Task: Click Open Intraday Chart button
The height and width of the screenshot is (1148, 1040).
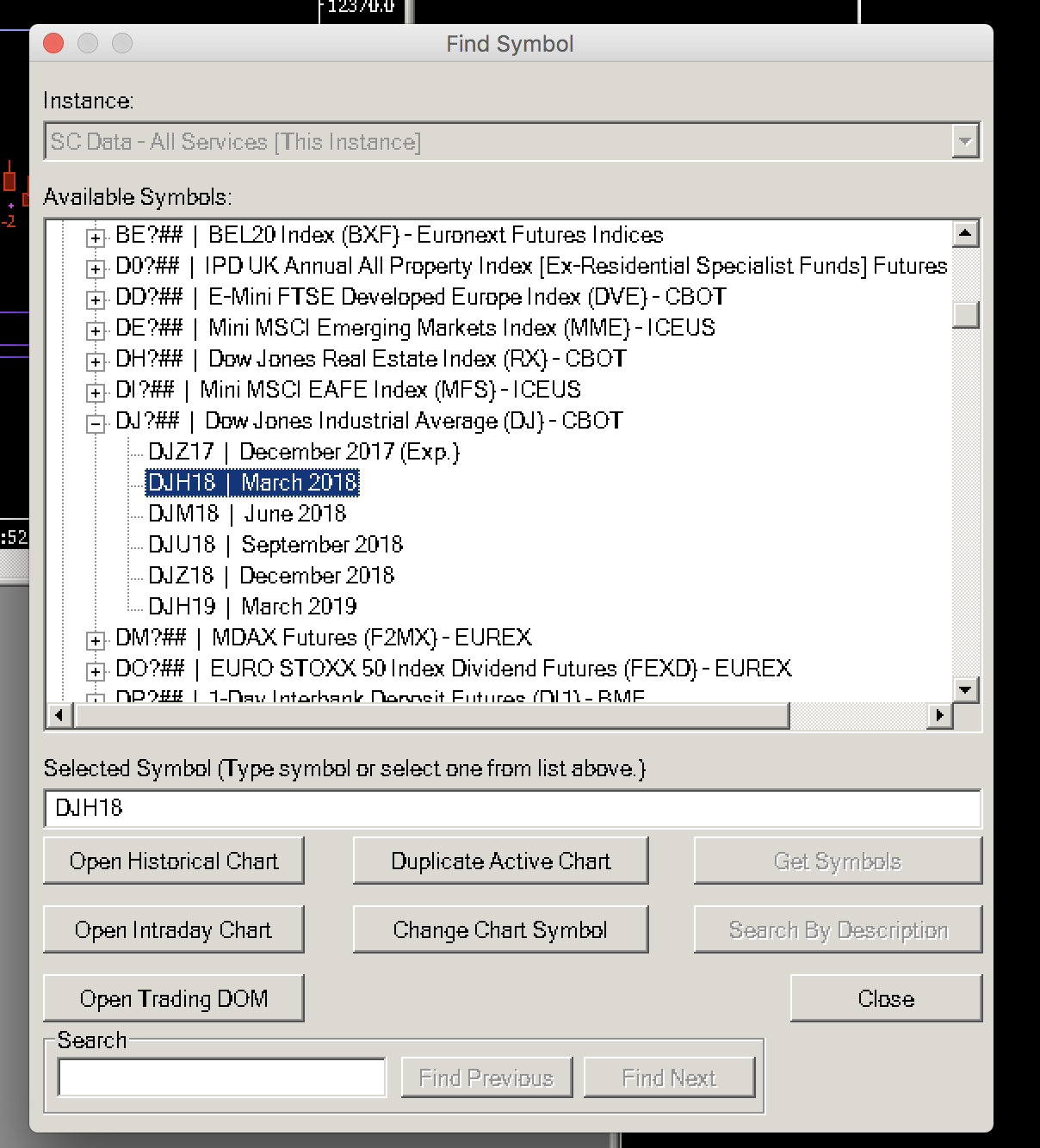Action: point(174,929)
